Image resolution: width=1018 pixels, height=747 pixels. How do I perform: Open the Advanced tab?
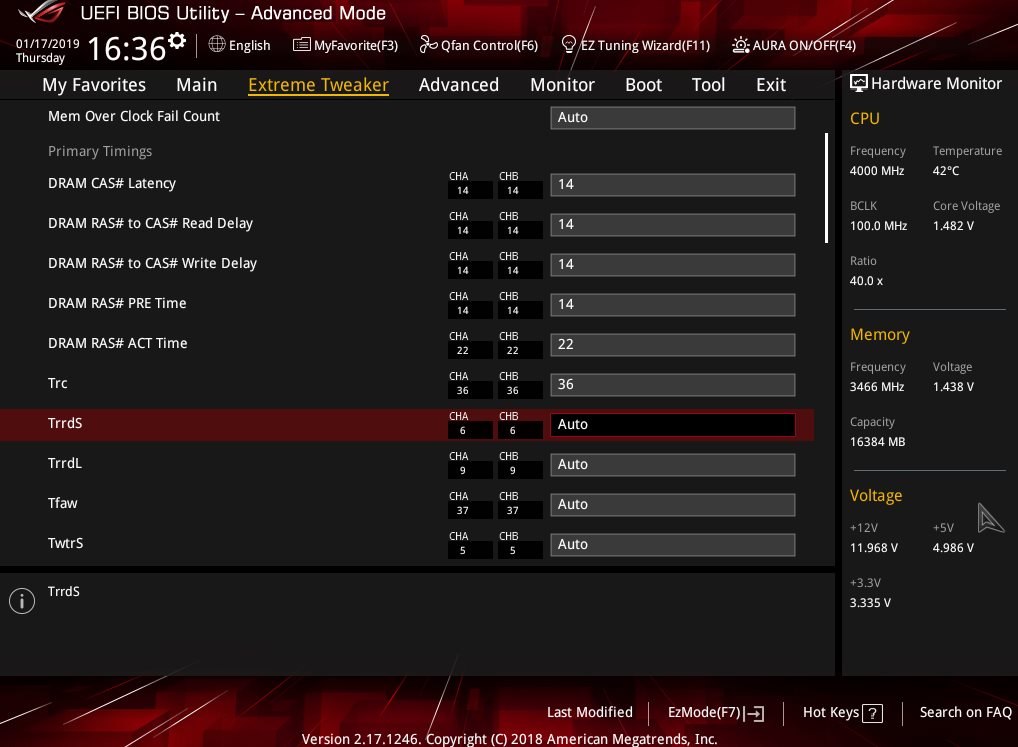458,85
